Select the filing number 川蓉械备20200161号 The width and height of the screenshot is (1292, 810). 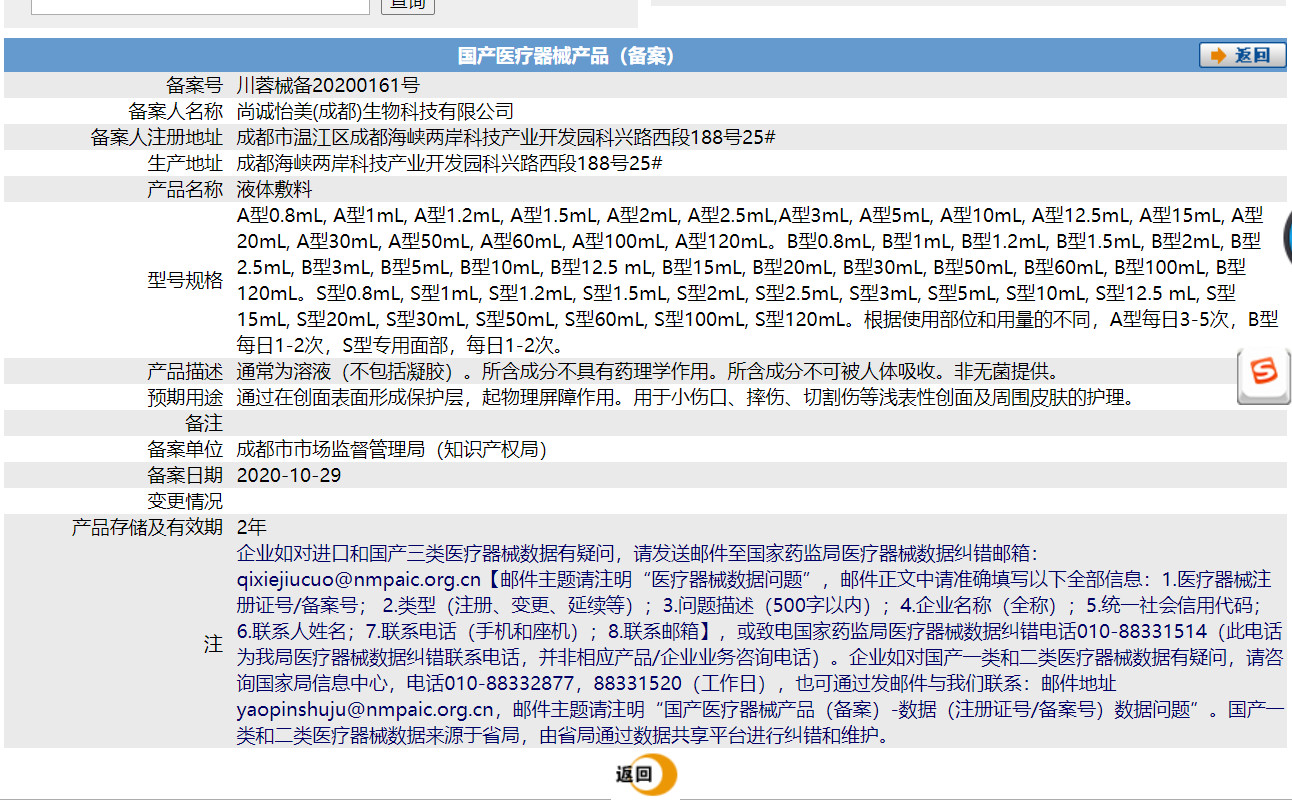pos(328,85)
